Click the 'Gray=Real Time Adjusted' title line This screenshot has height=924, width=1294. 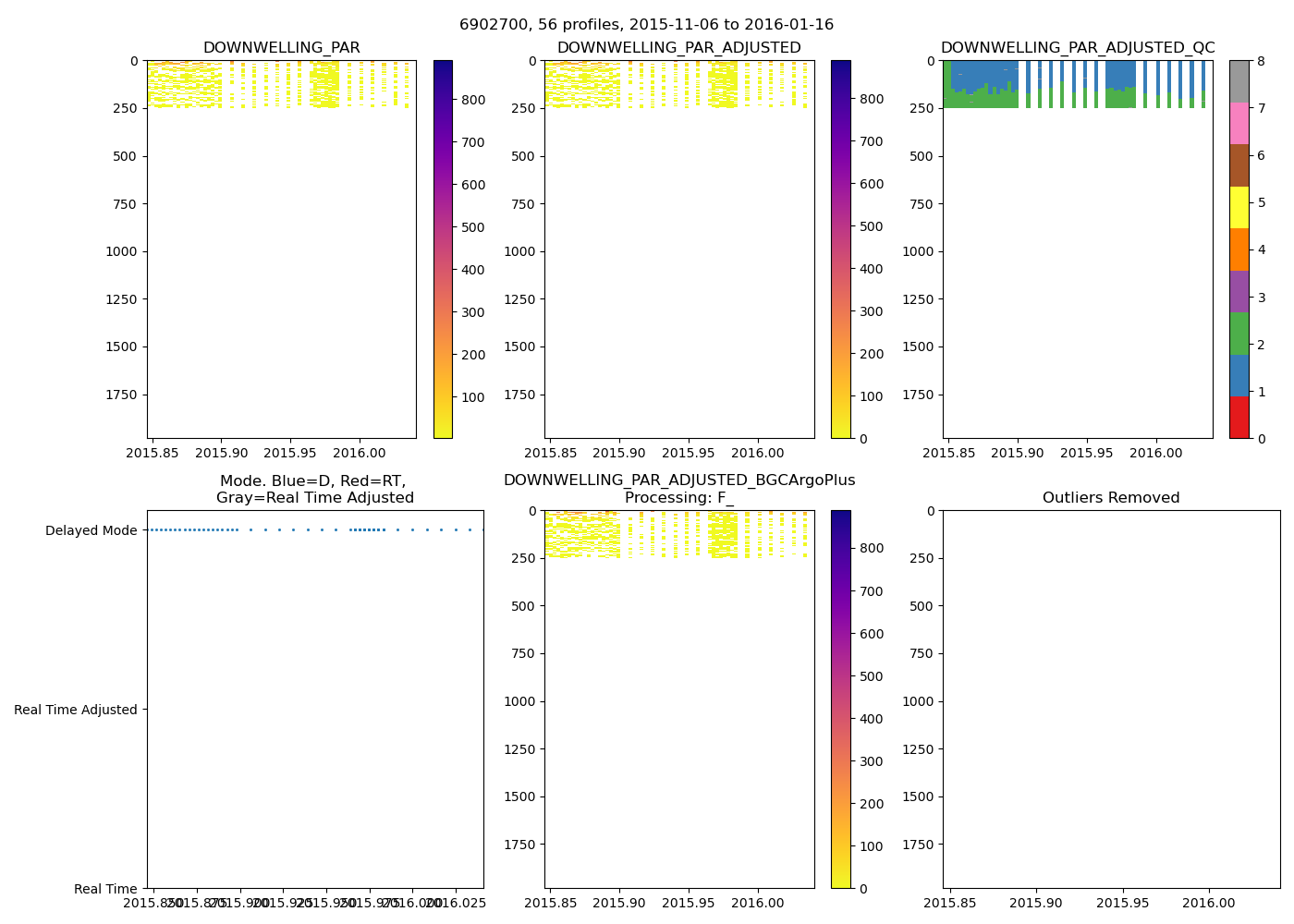click(314, 498)
